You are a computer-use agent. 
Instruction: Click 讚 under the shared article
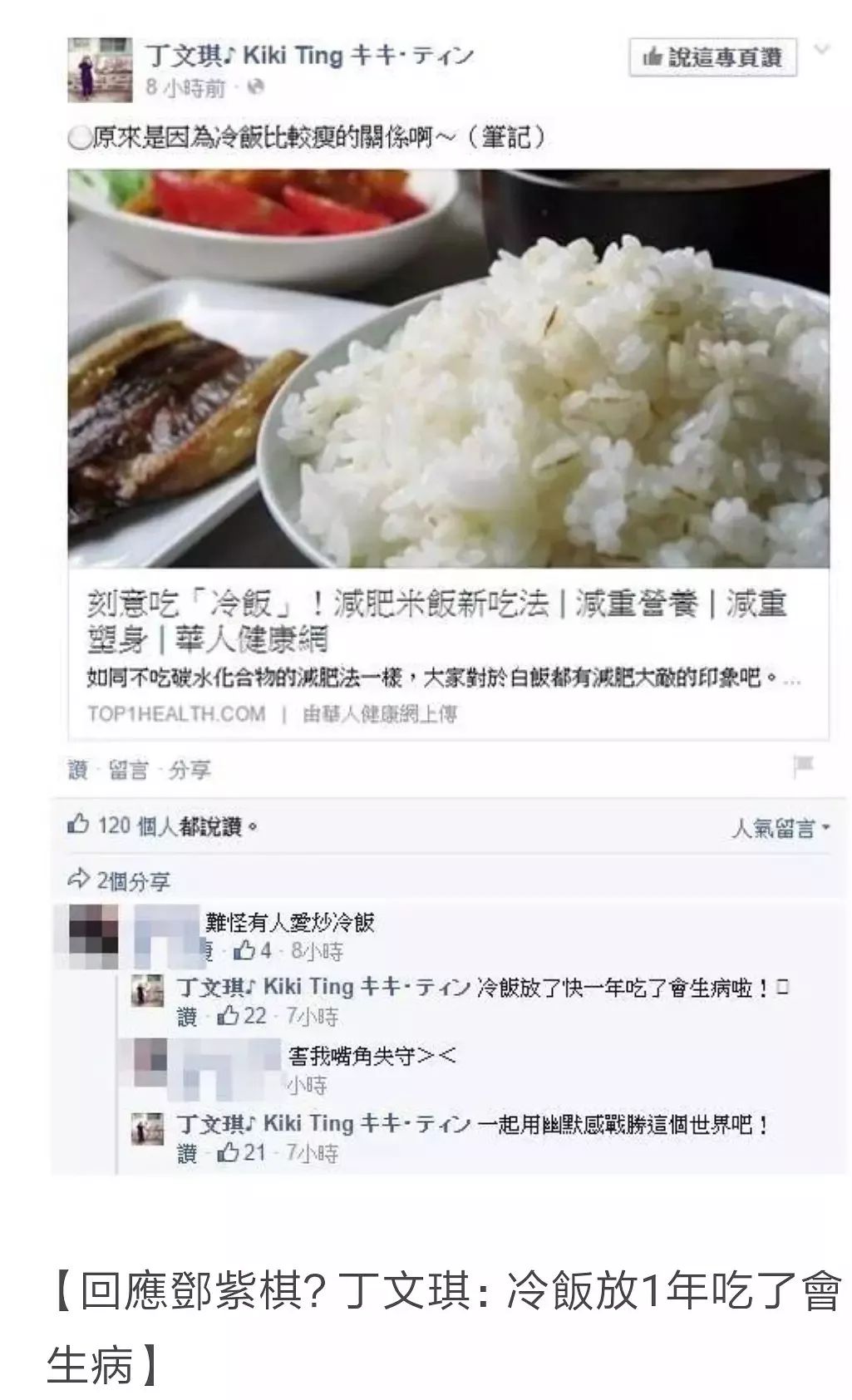click(x=77, y=771)
